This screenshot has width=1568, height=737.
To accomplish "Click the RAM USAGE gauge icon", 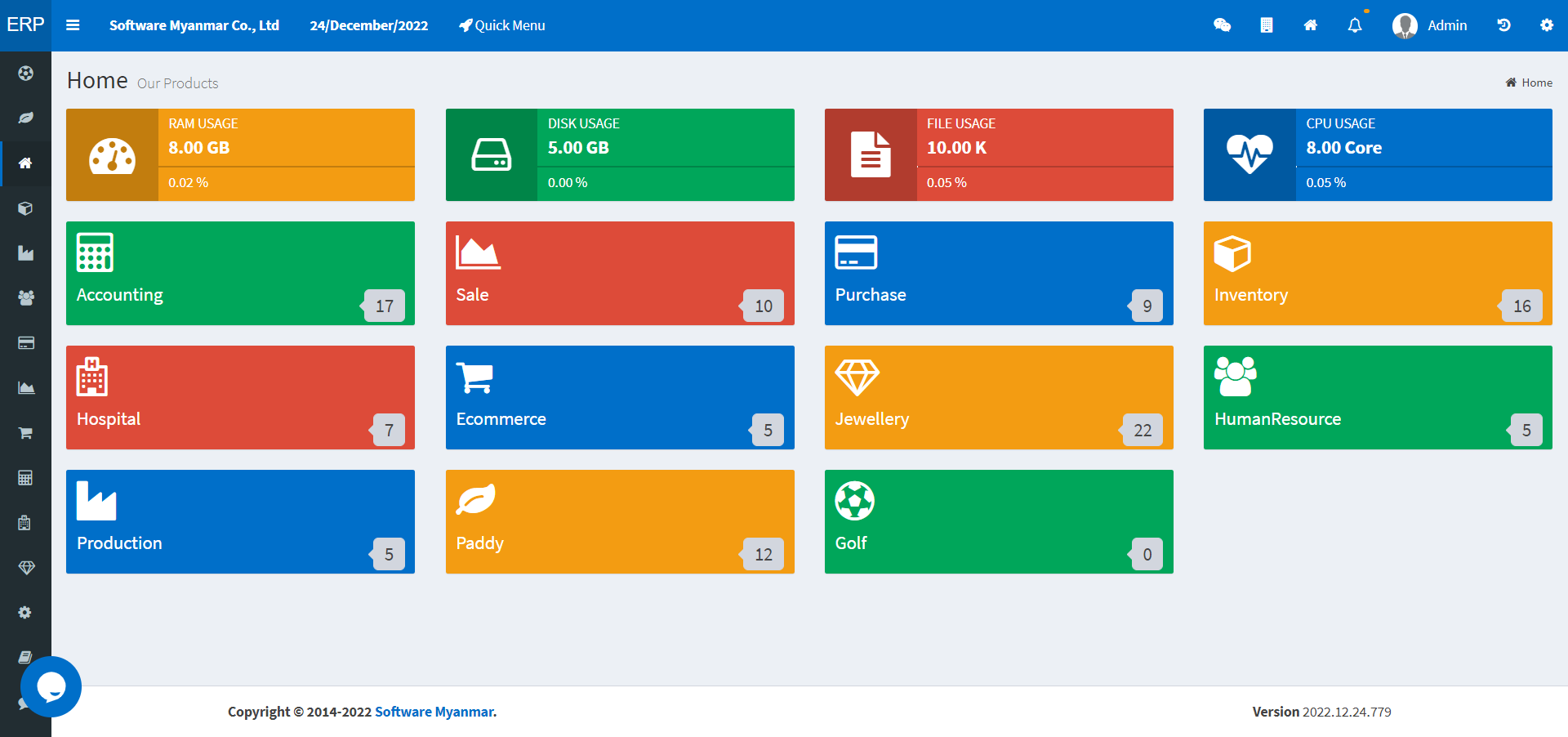I will point(112,155).
